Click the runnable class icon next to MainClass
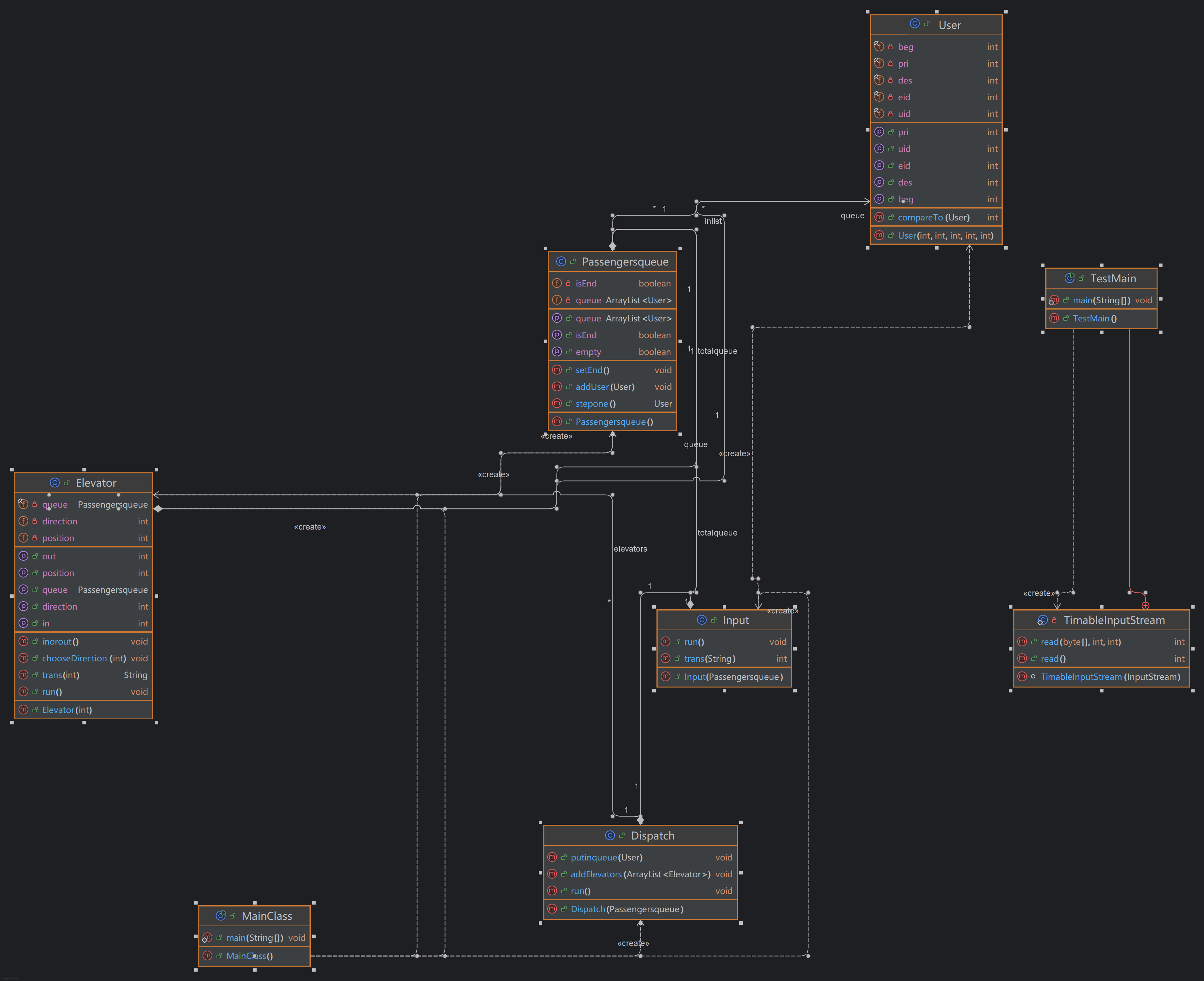The width and height of the screenshot is (1204, 981). 221,915
